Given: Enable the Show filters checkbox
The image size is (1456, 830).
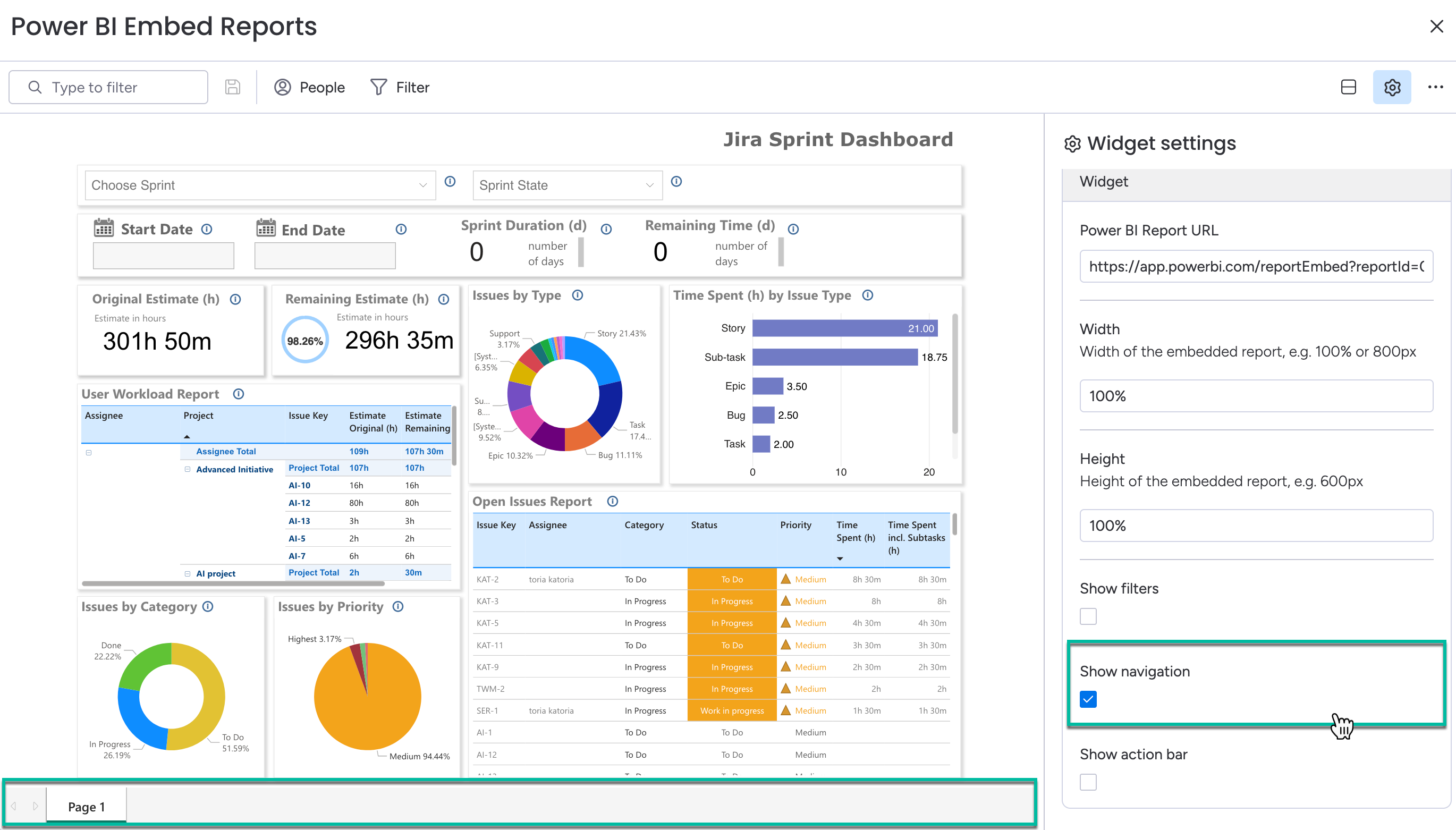Looking at the screenshot, I should click(1088, 616).
